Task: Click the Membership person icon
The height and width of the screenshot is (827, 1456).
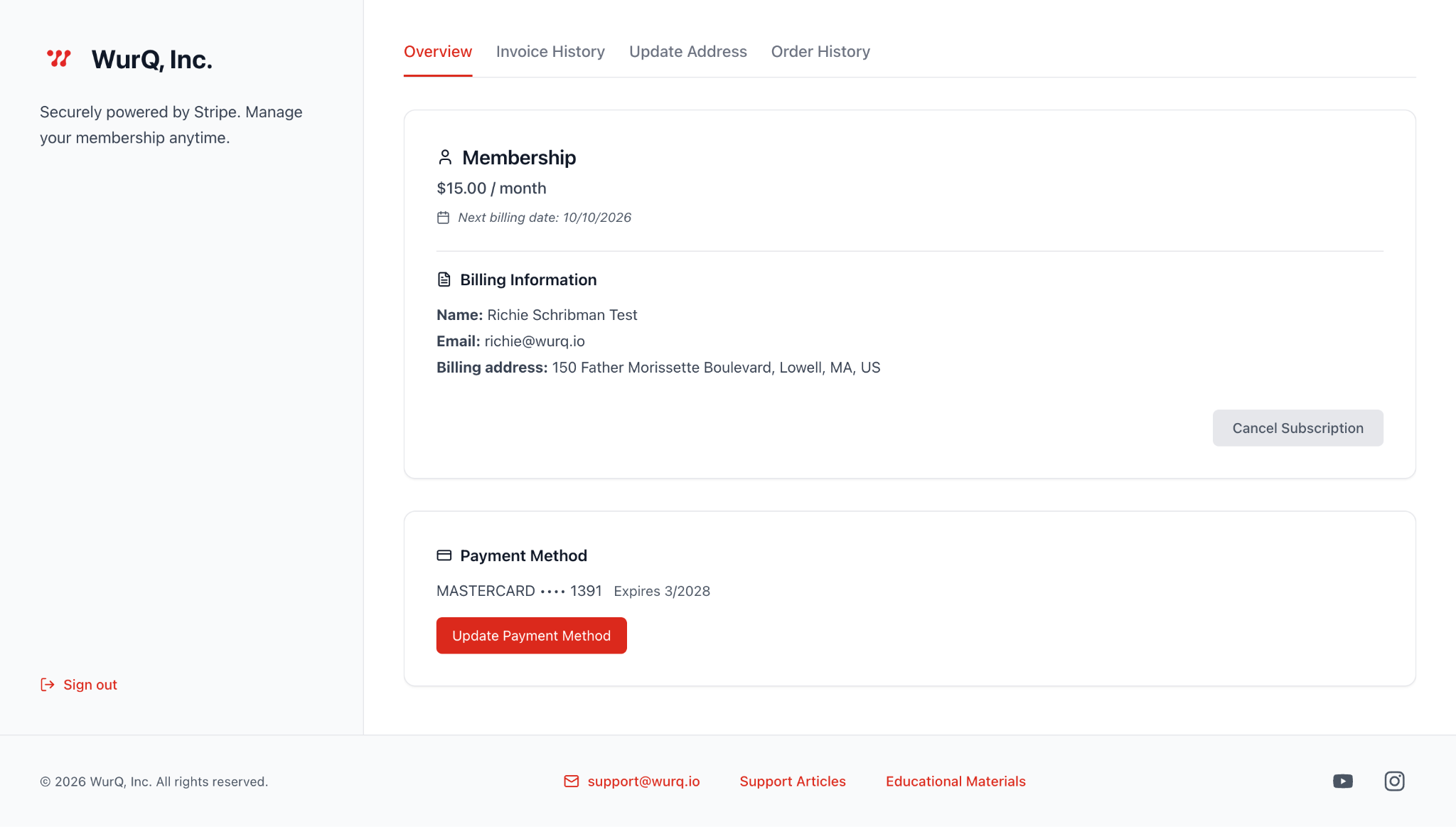Action: coord(445,157)
